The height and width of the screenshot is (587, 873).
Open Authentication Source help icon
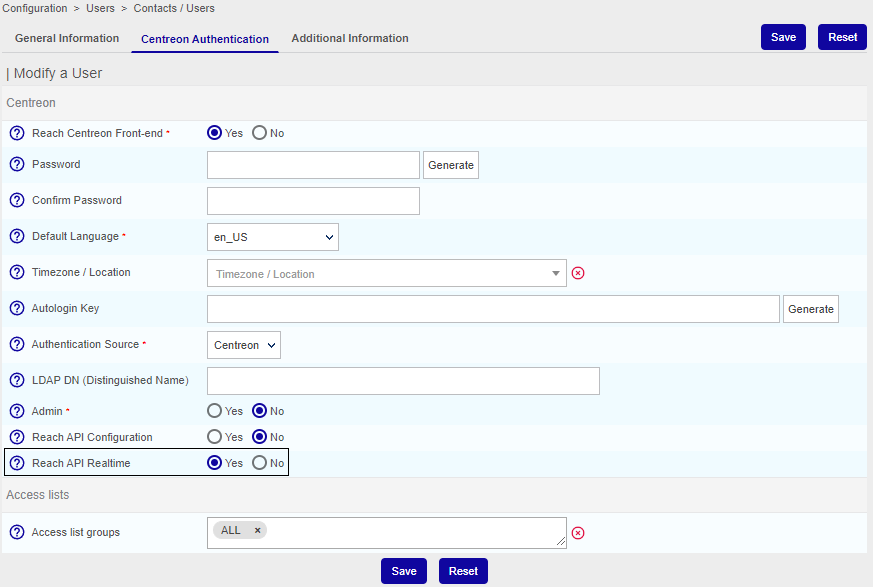(x=17, y=344)
